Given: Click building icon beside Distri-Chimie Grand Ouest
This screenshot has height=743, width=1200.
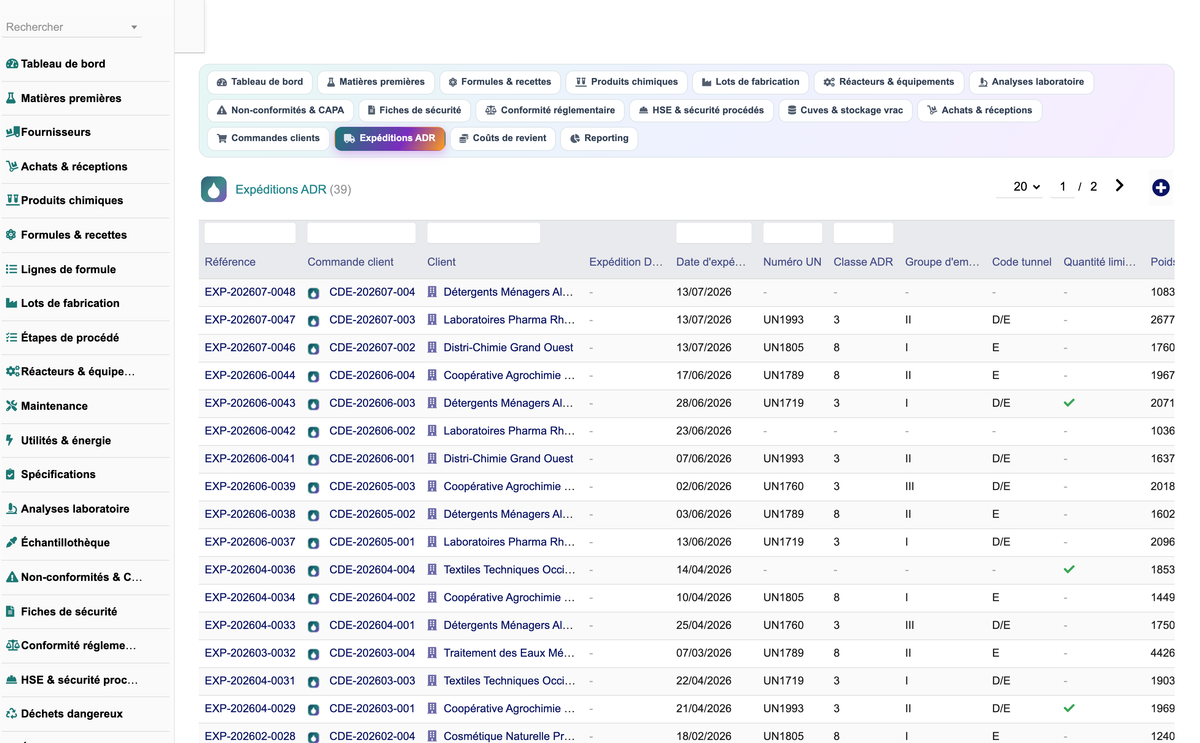Looking at the screenshot, I should [x=433, y=347].
